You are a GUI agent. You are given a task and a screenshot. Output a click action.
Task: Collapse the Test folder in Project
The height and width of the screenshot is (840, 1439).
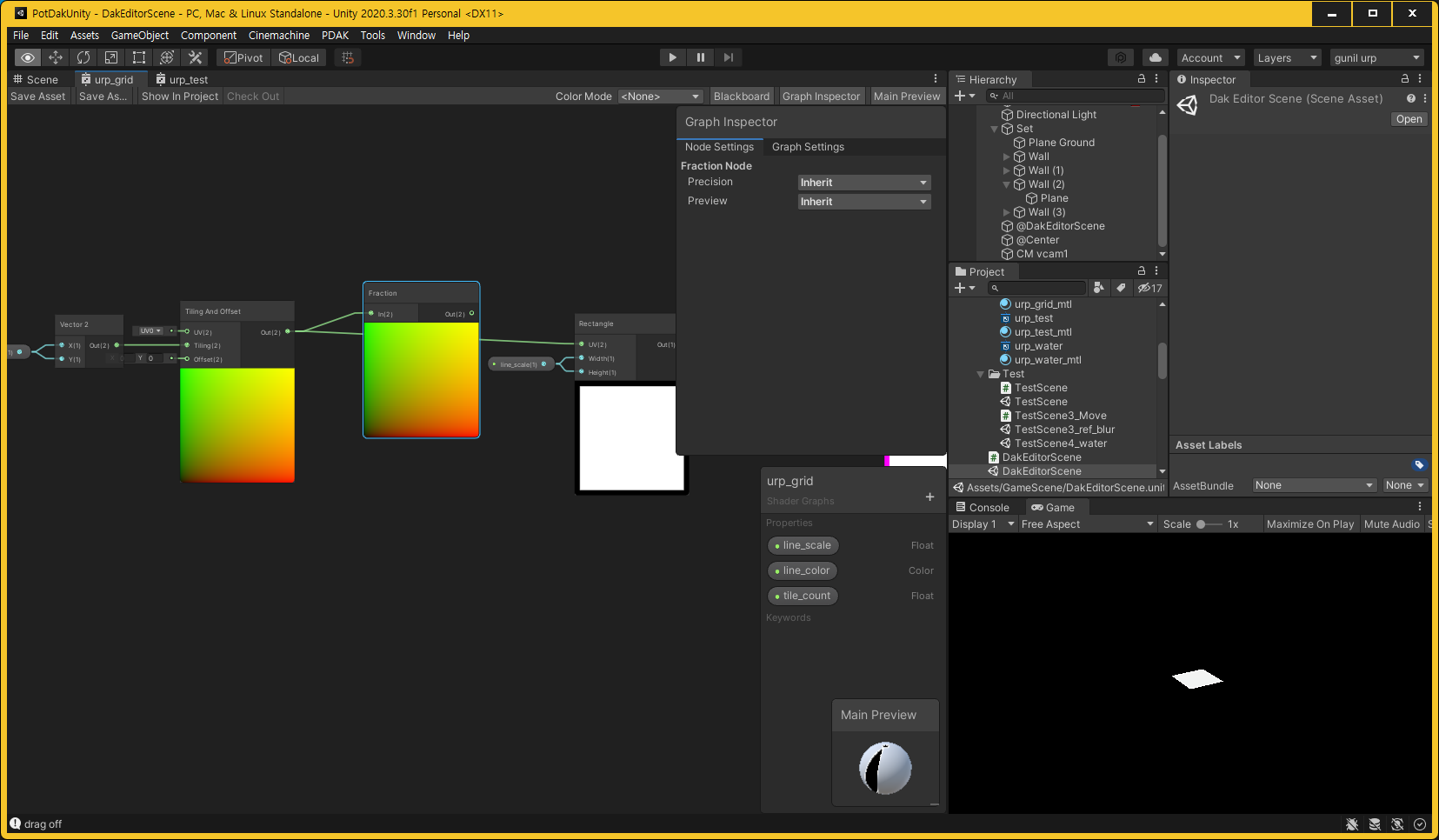pyautogui.click(x=981, y=374)
